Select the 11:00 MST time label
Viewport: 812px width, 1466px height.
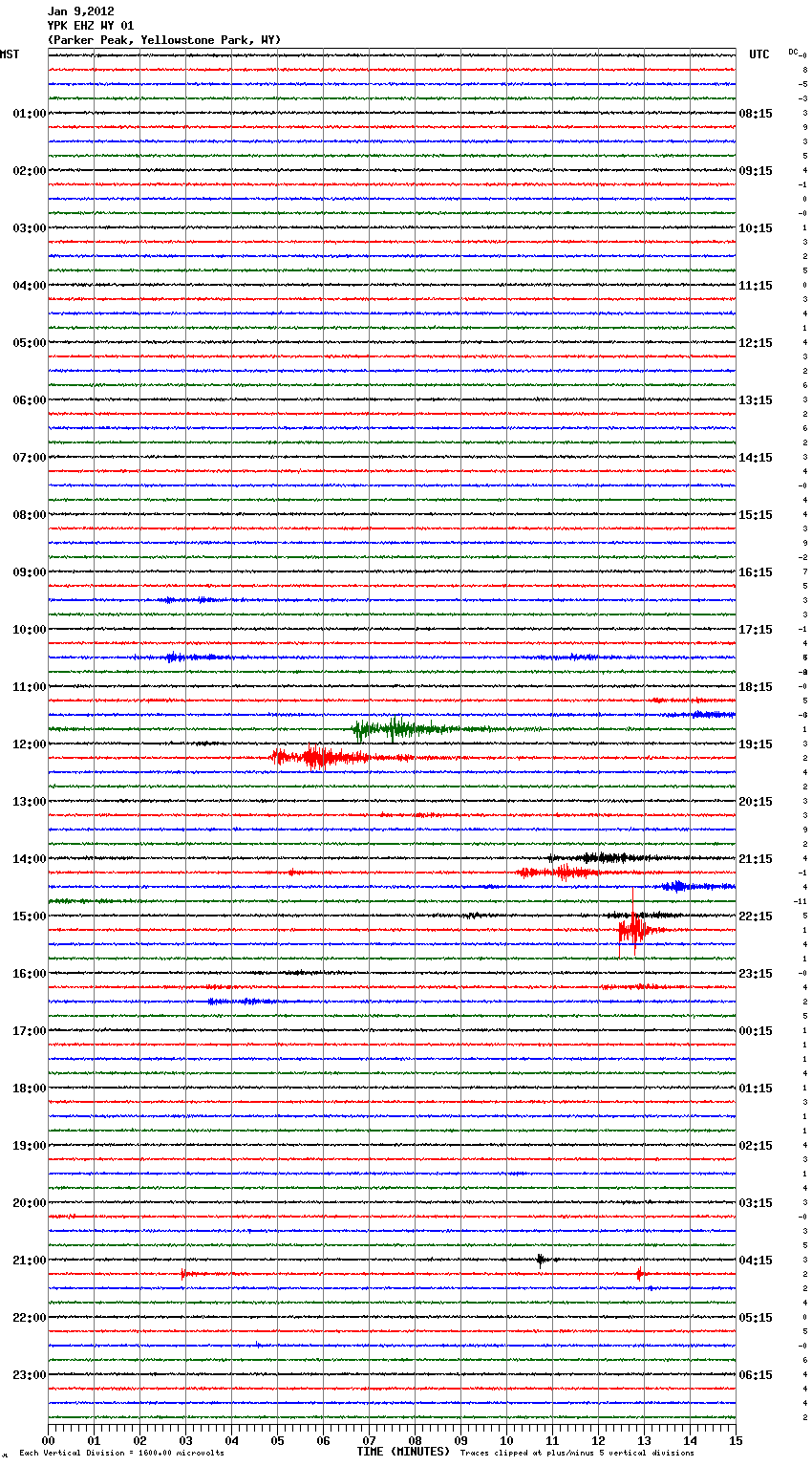30,687
